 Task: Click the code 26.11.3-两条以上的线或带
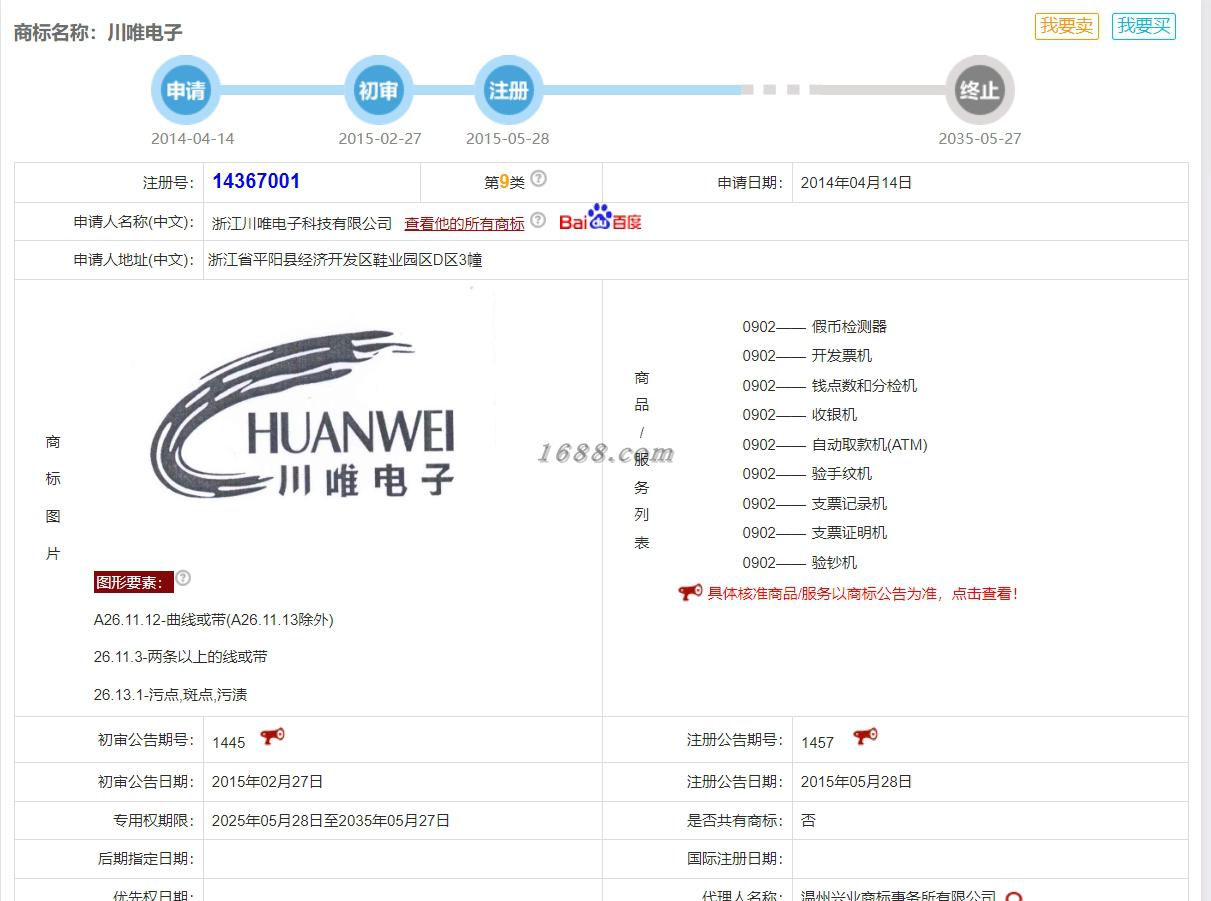click(181, 657)
